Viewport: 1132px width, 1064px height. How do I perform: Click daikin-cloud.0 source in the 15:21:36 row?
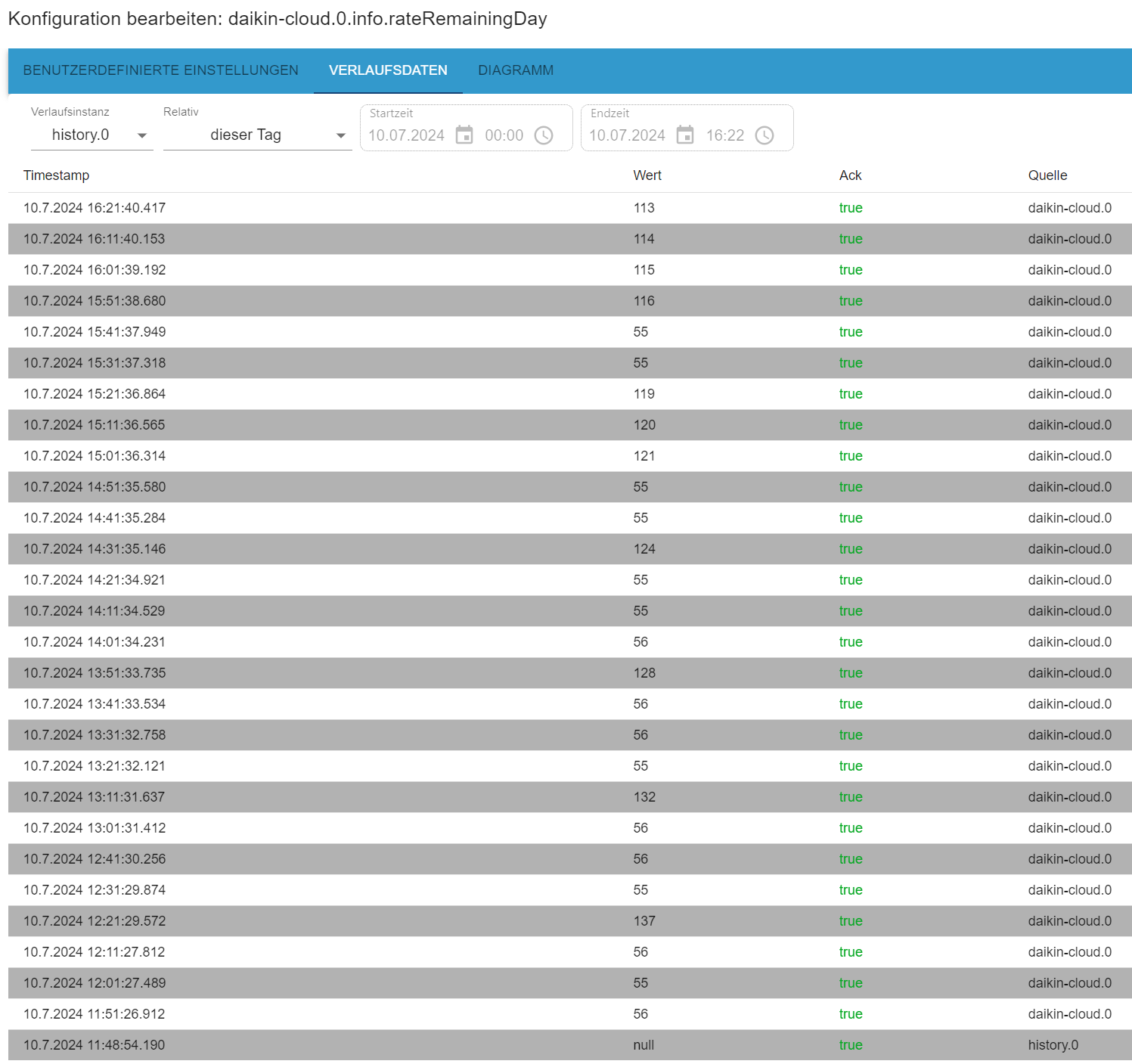(1070, 394)
